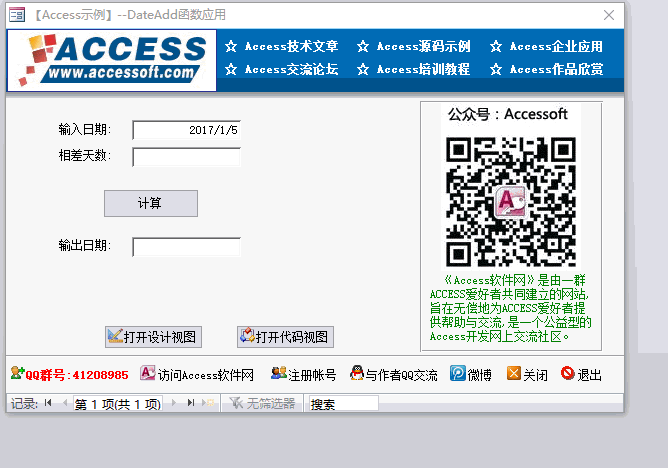Open the Access企业应用 link
668x468 pixels.
click(x=556, y=46)
